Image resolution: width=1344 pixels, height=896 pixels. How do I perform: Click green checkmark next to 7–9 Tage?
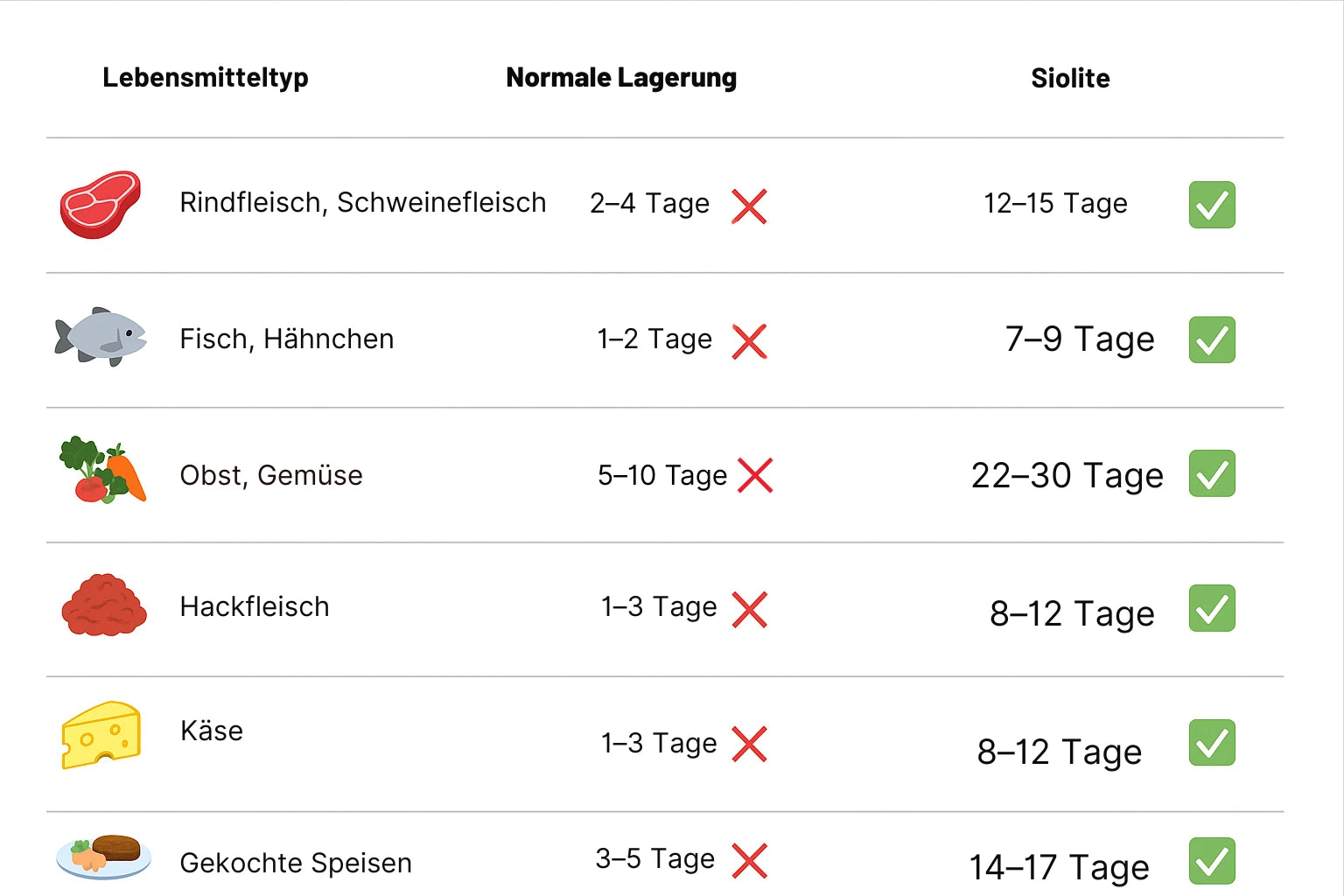click(1212, 339)
